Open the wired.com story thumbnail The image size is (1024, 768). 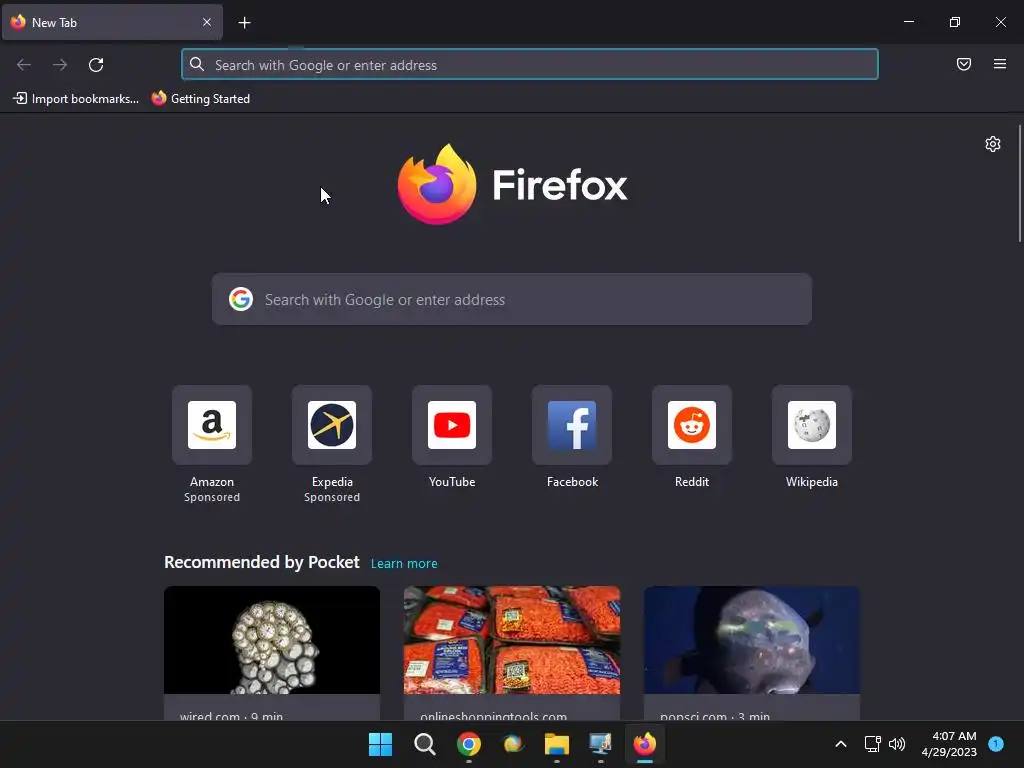coord(272,640)
